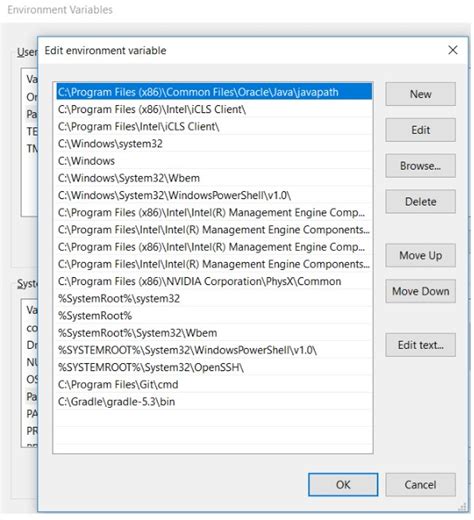474x520 pixels.
Task: Select the C:\Windows\system32 entry
Action: 214,143
